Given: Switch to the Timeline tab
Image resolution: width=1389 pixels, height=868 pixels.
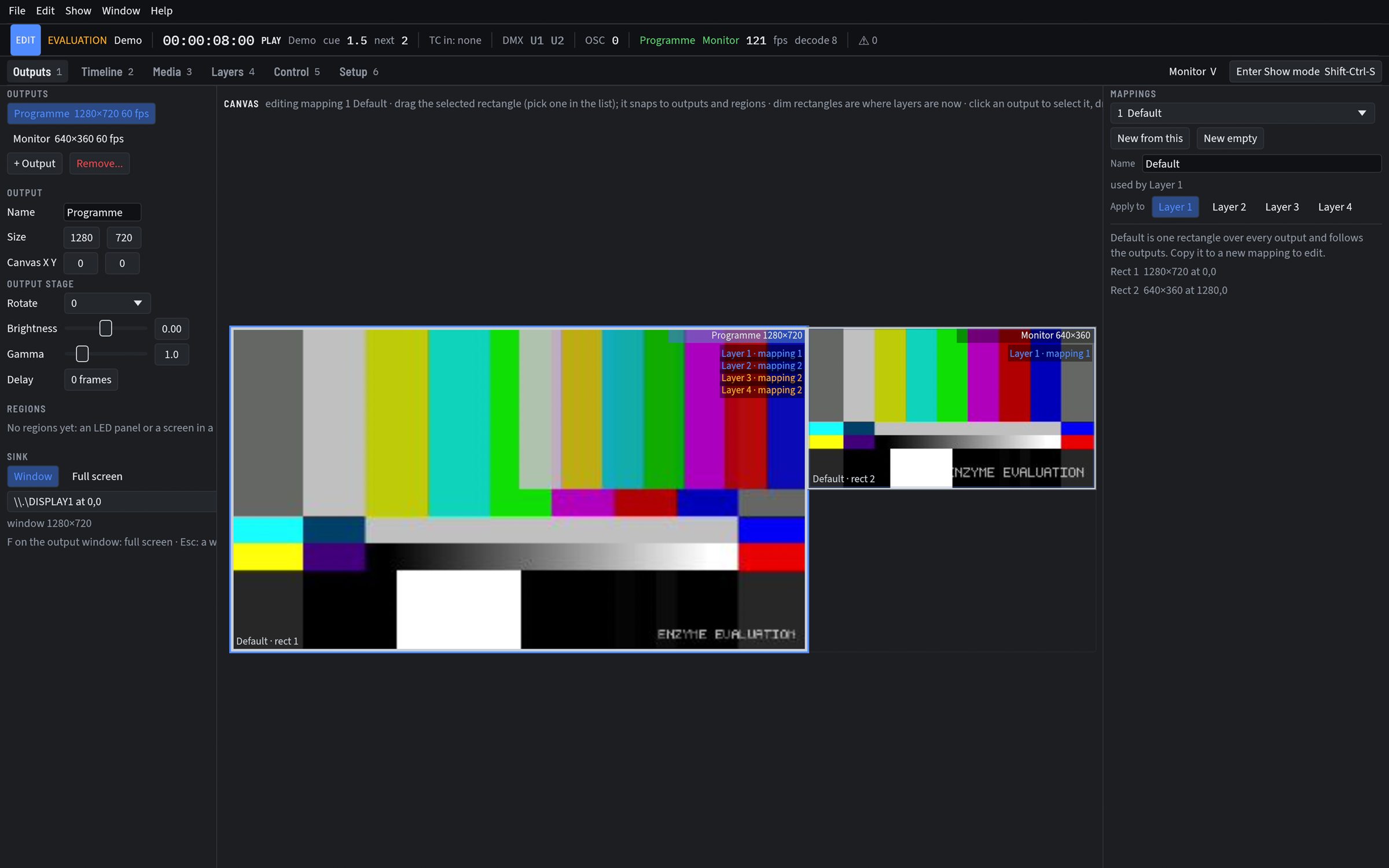Looking at the screenshot, I should point(107,72).
